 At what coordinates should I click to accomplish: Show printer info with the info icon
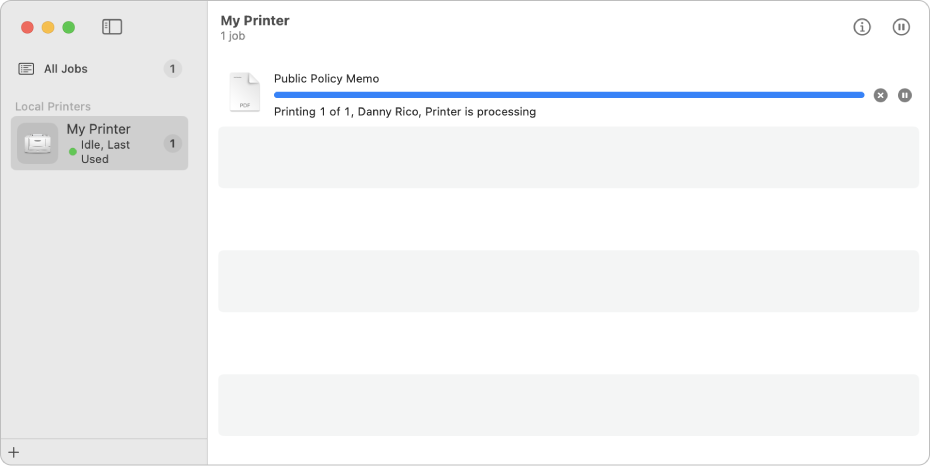pos(862,27)
